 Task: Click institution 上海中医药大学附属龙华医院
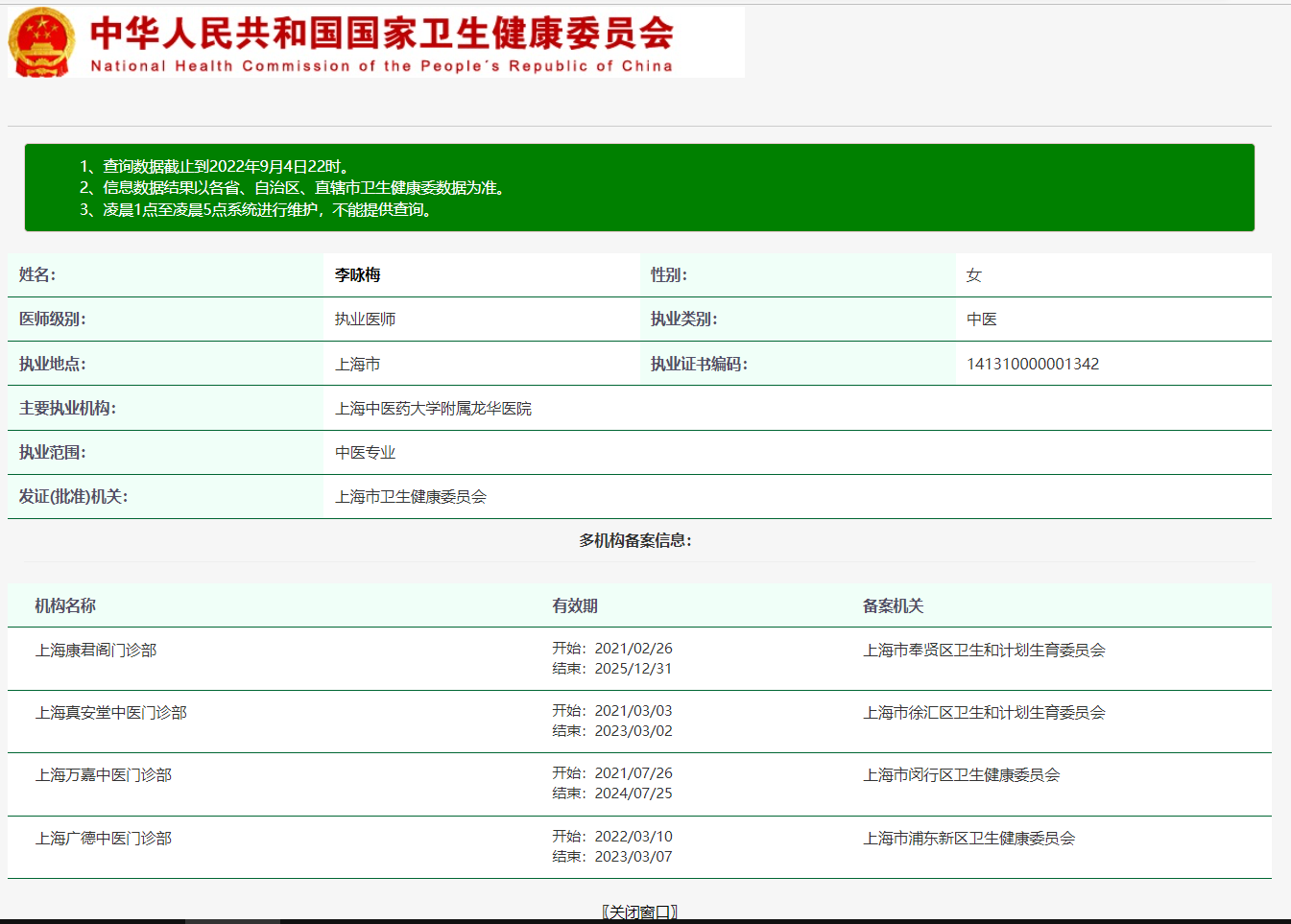433,409
